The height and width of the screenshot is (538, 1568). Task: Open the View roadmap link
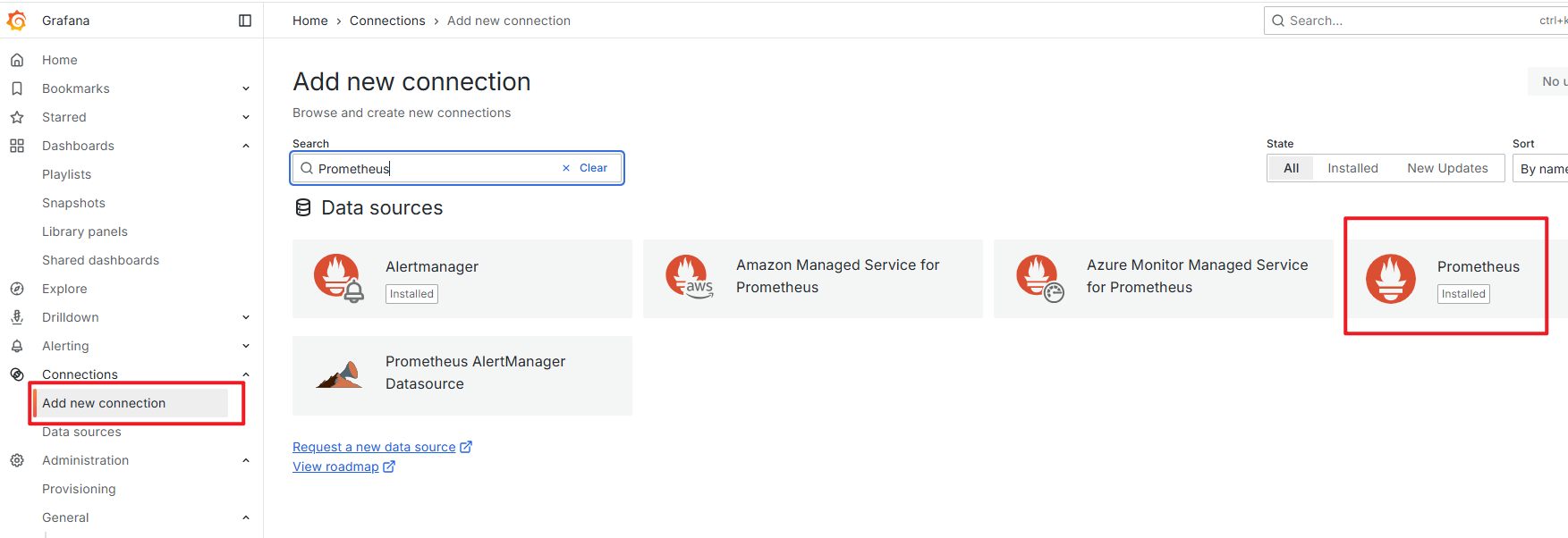pos(335,467)
